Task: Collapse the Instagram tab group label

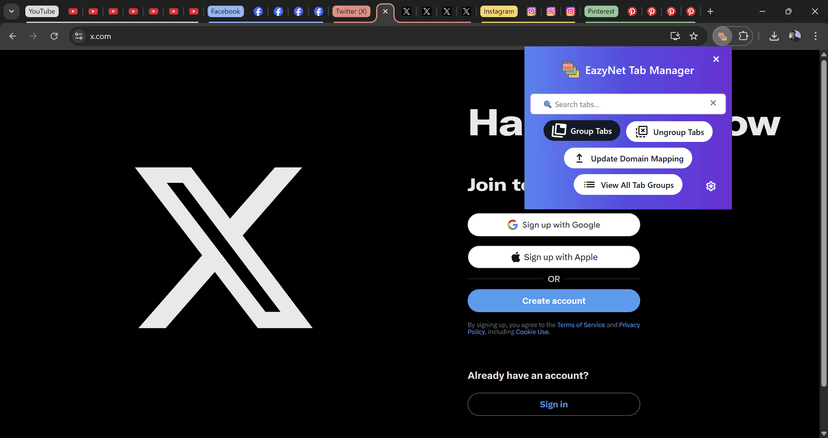Action: 498,11
